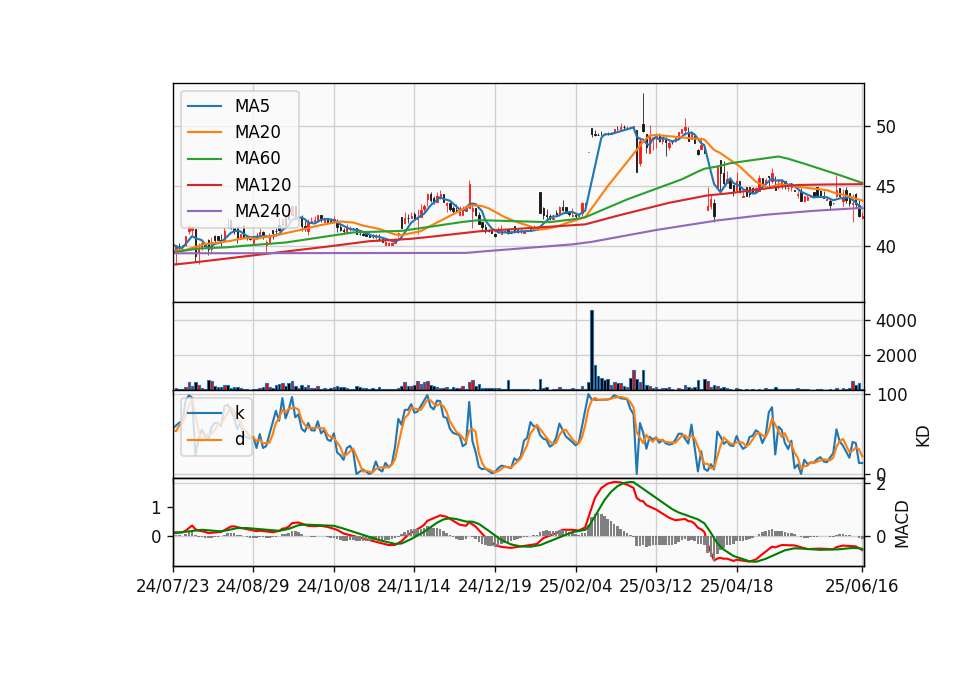Click the price axis value 50
The image size is (960, 690).
[885, 127]
